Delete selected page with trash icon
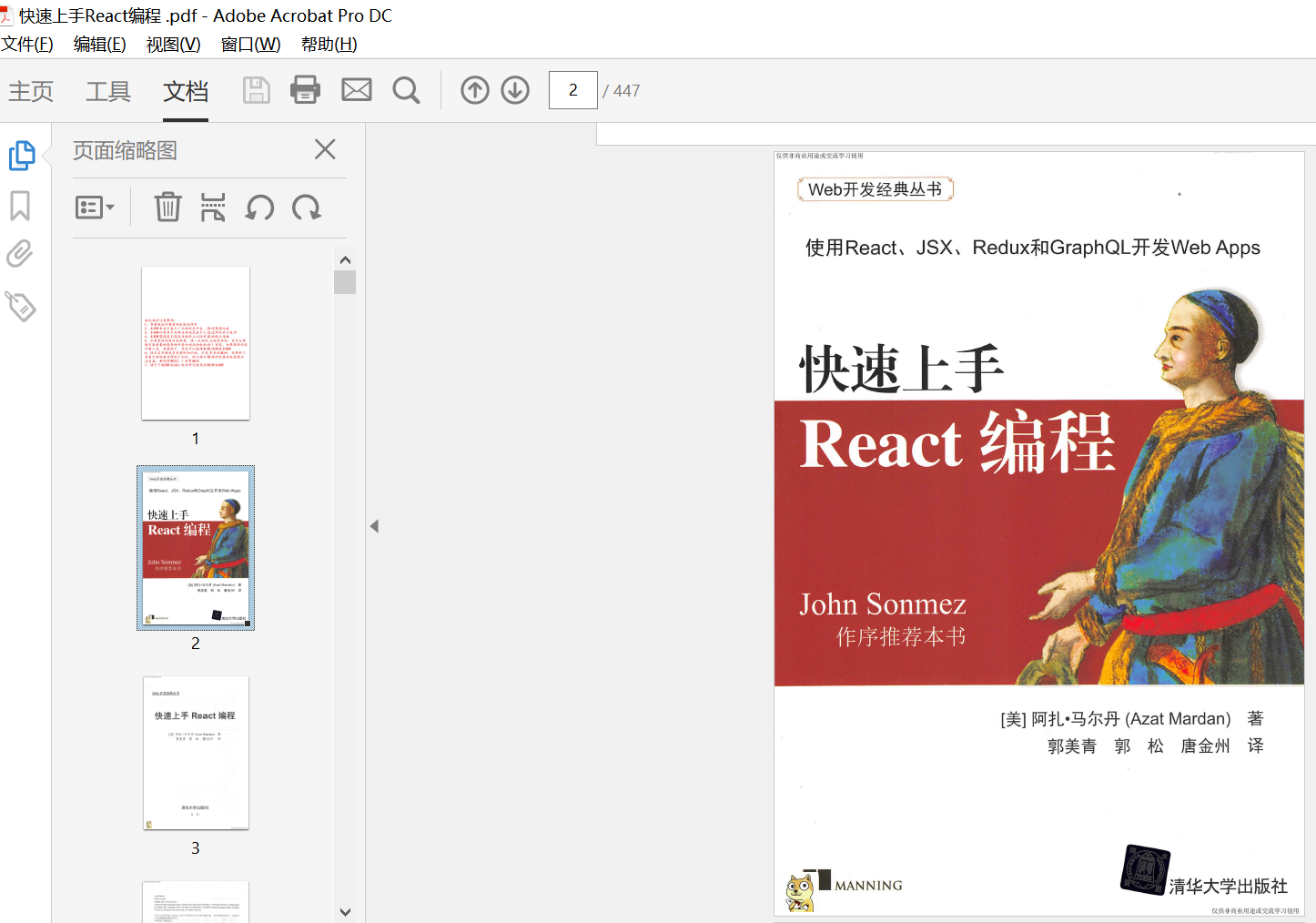 pos(167,208)
